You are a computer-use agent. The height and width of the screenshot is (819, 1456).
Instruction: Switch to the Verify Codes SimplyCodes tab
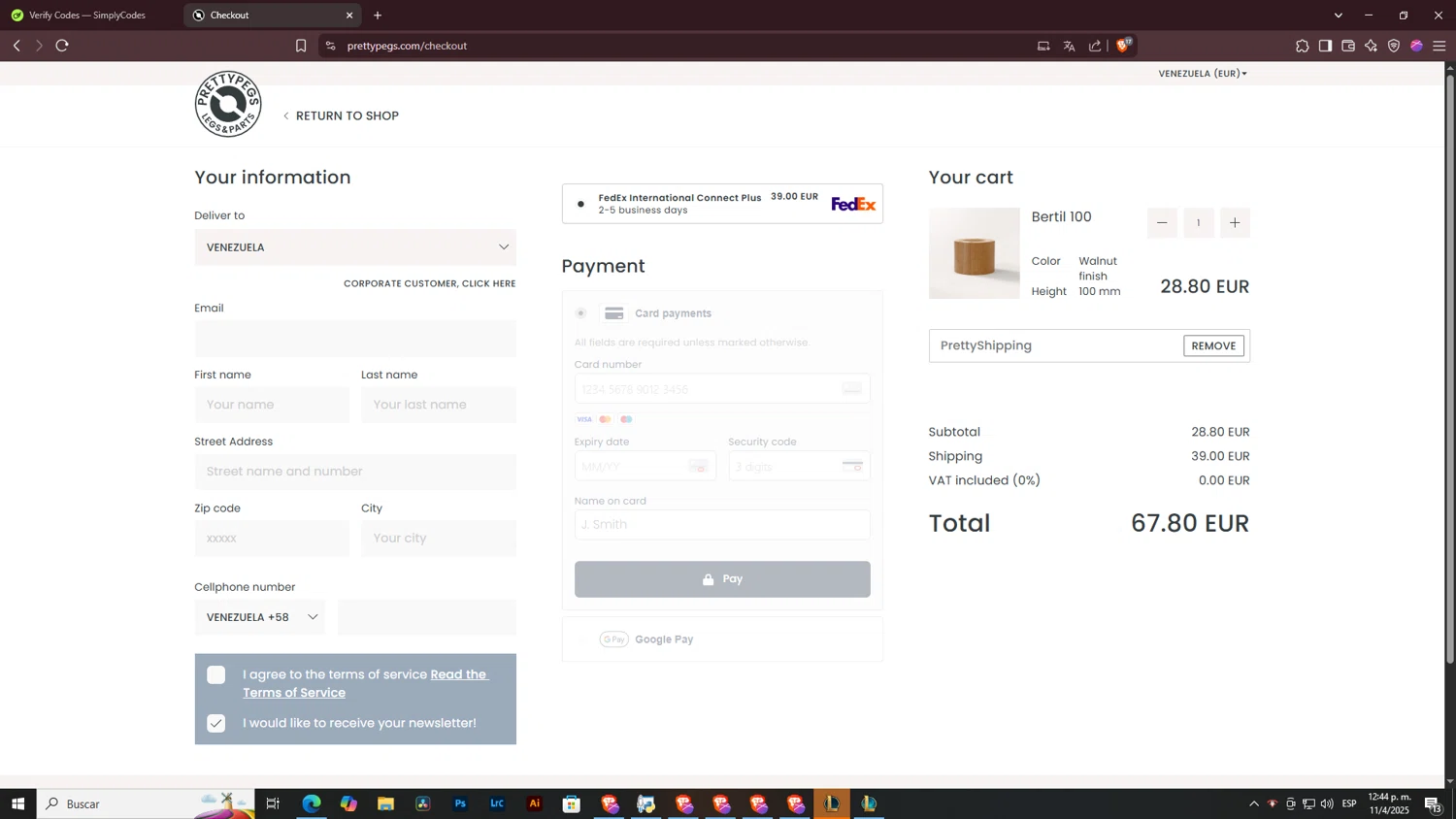tap(87, 16)
